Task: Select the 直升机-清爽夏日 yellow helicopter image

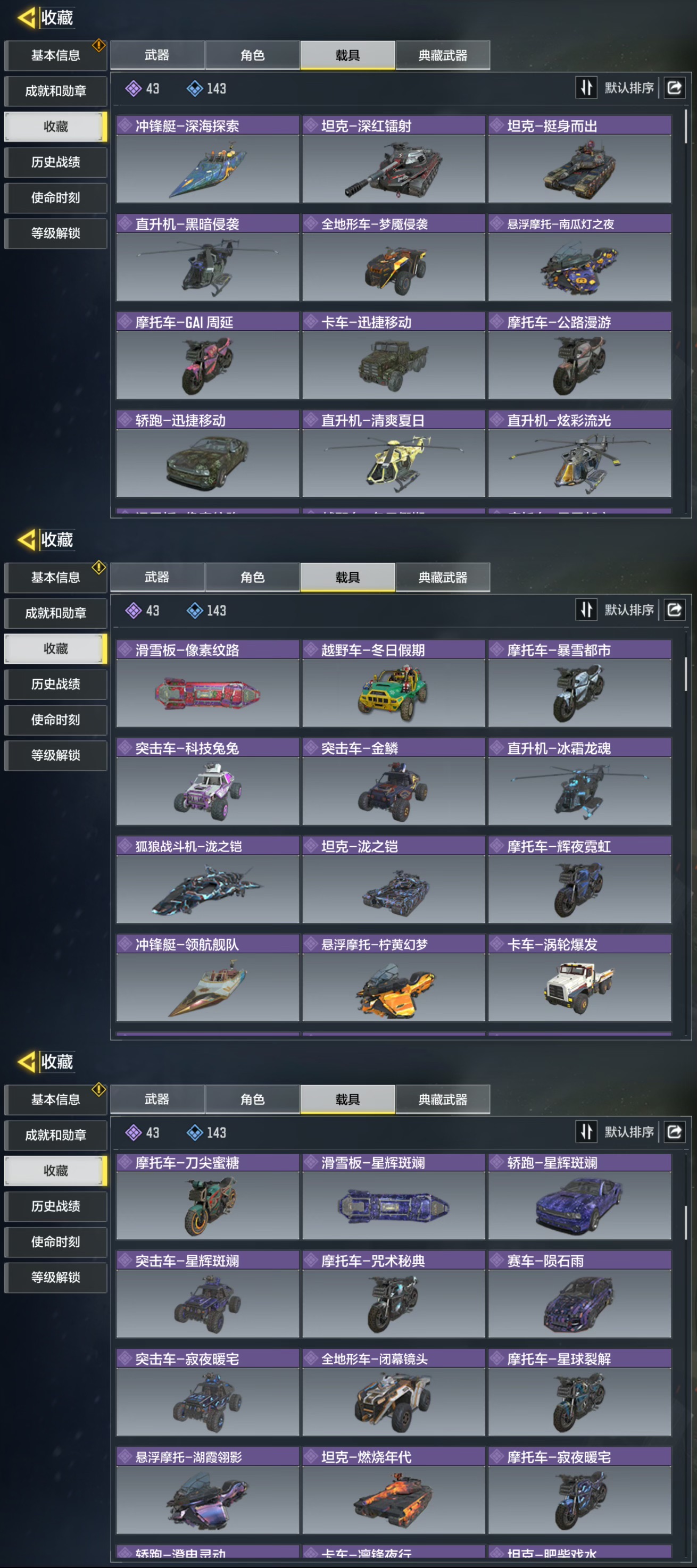Action: pos(394,463)
